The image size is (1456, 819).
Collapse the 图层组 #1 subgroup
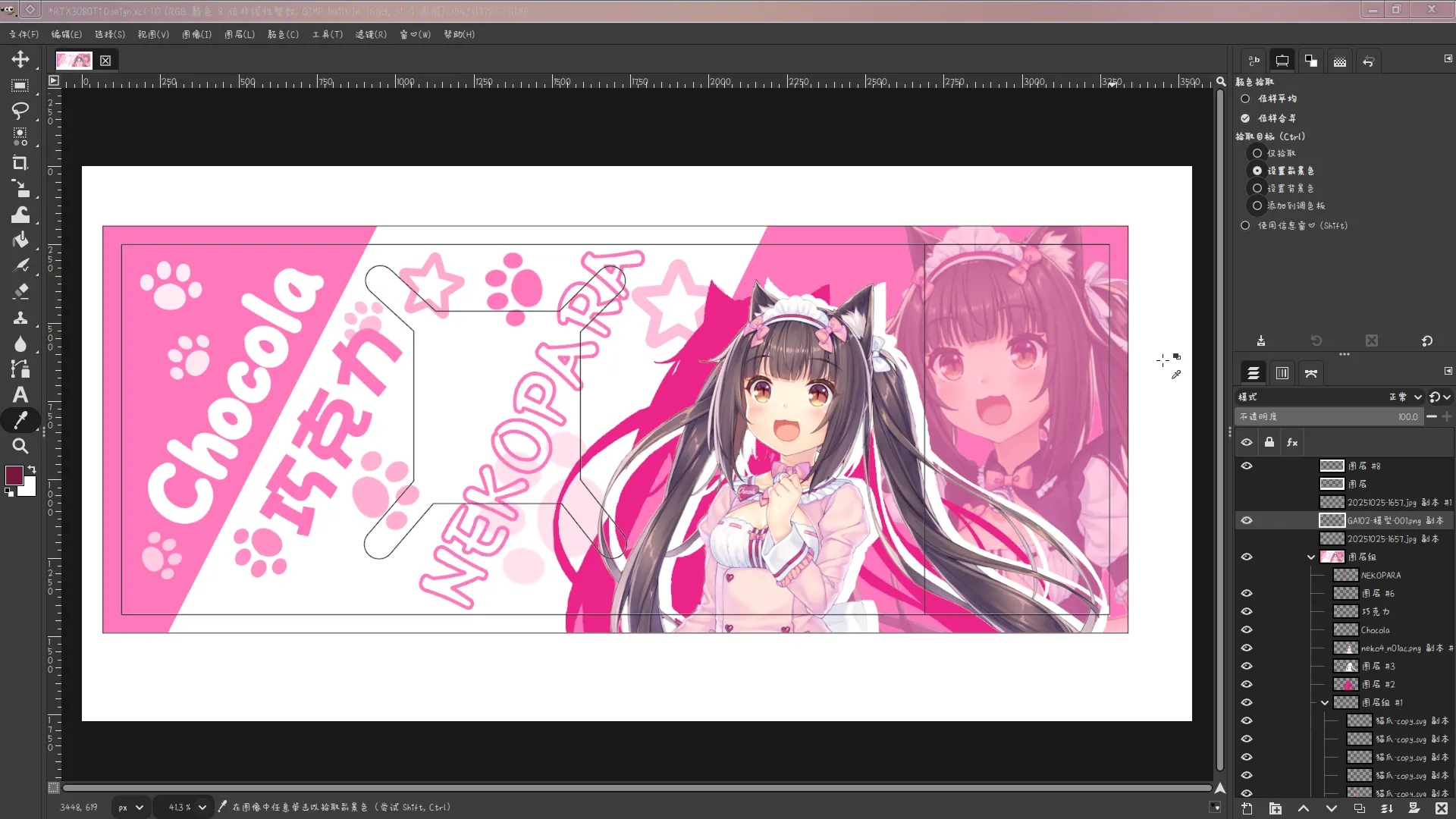pyautogui.click(x=1325, y=702)
